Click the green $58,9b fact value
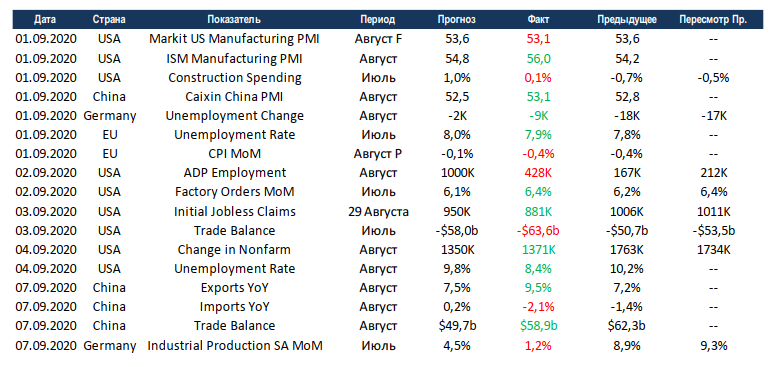The height and width of the screenshot is (367, 775). tap(539, 326)
